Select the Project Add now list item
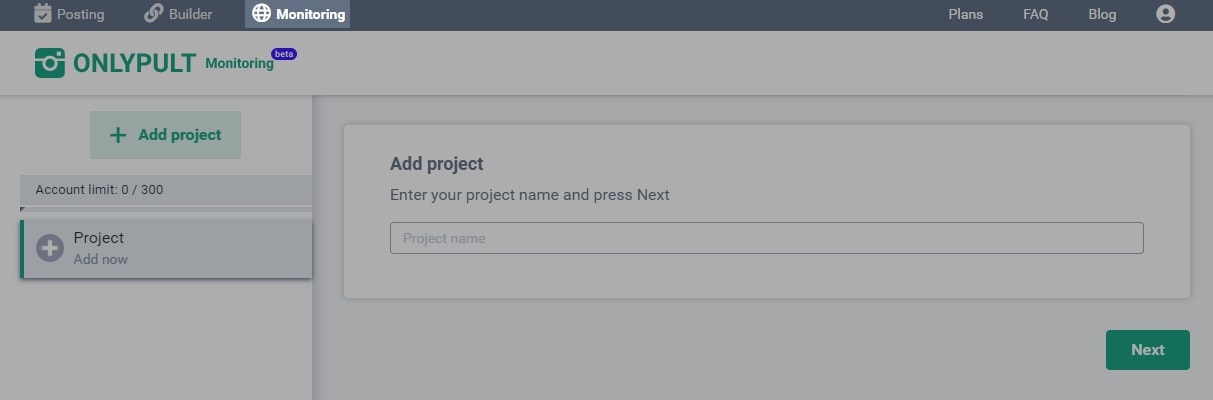This screenshot has width=1213, height=400. [x=166, y=249]
